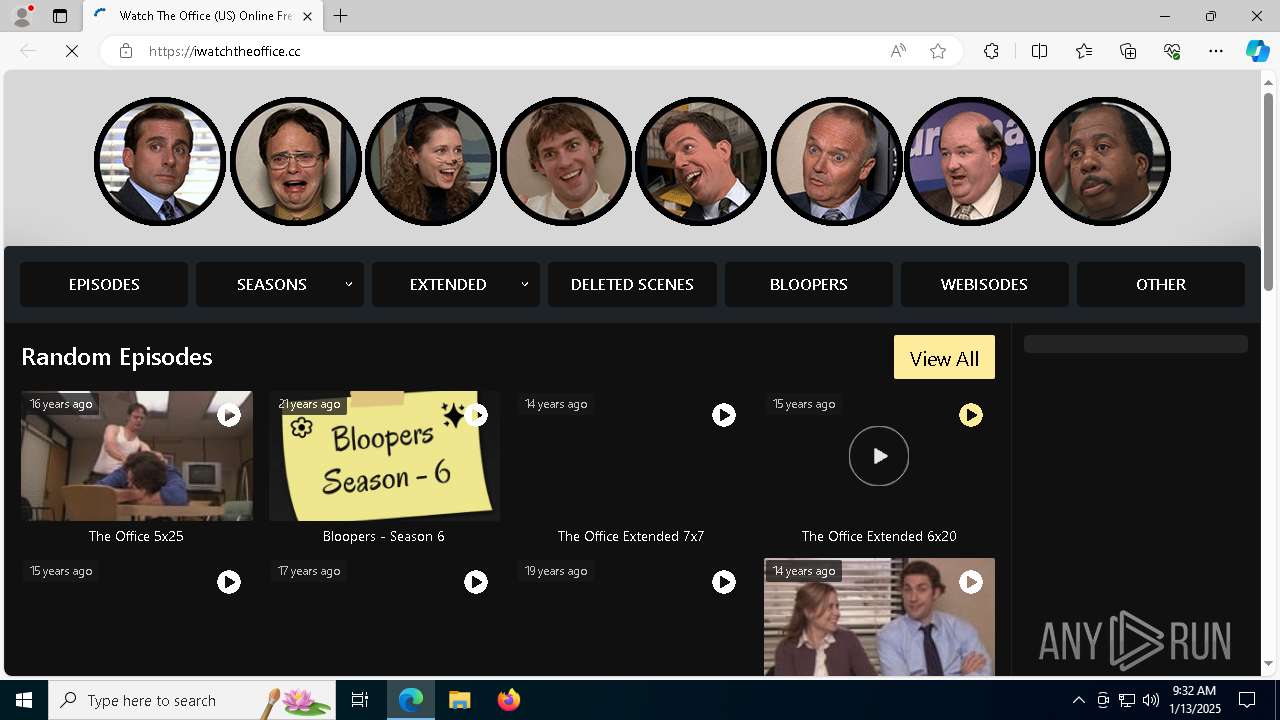
Task: Open The Office Extended 6x20 link
Action: tap(879, 536)
